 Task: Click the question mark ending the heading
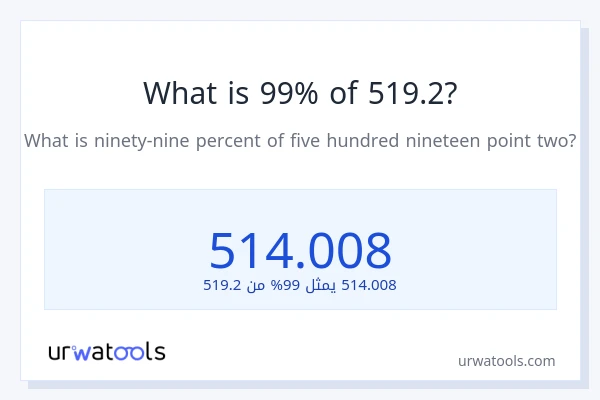[x=452, y=93]
